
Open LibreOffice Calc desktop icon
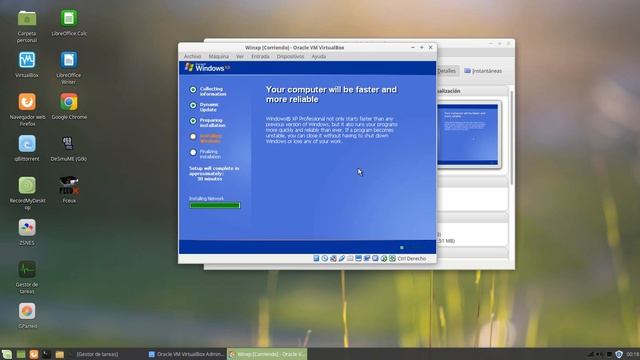[x=69, y=23]
